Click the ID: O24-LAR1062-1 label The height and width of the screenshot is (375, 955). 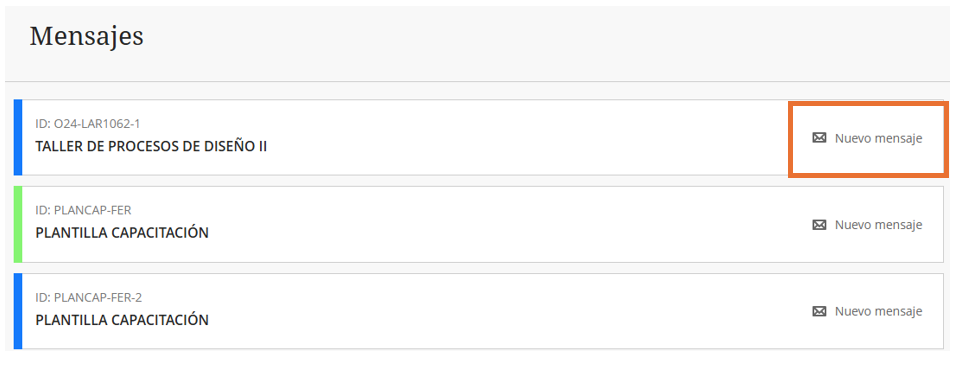coord(88,124)
